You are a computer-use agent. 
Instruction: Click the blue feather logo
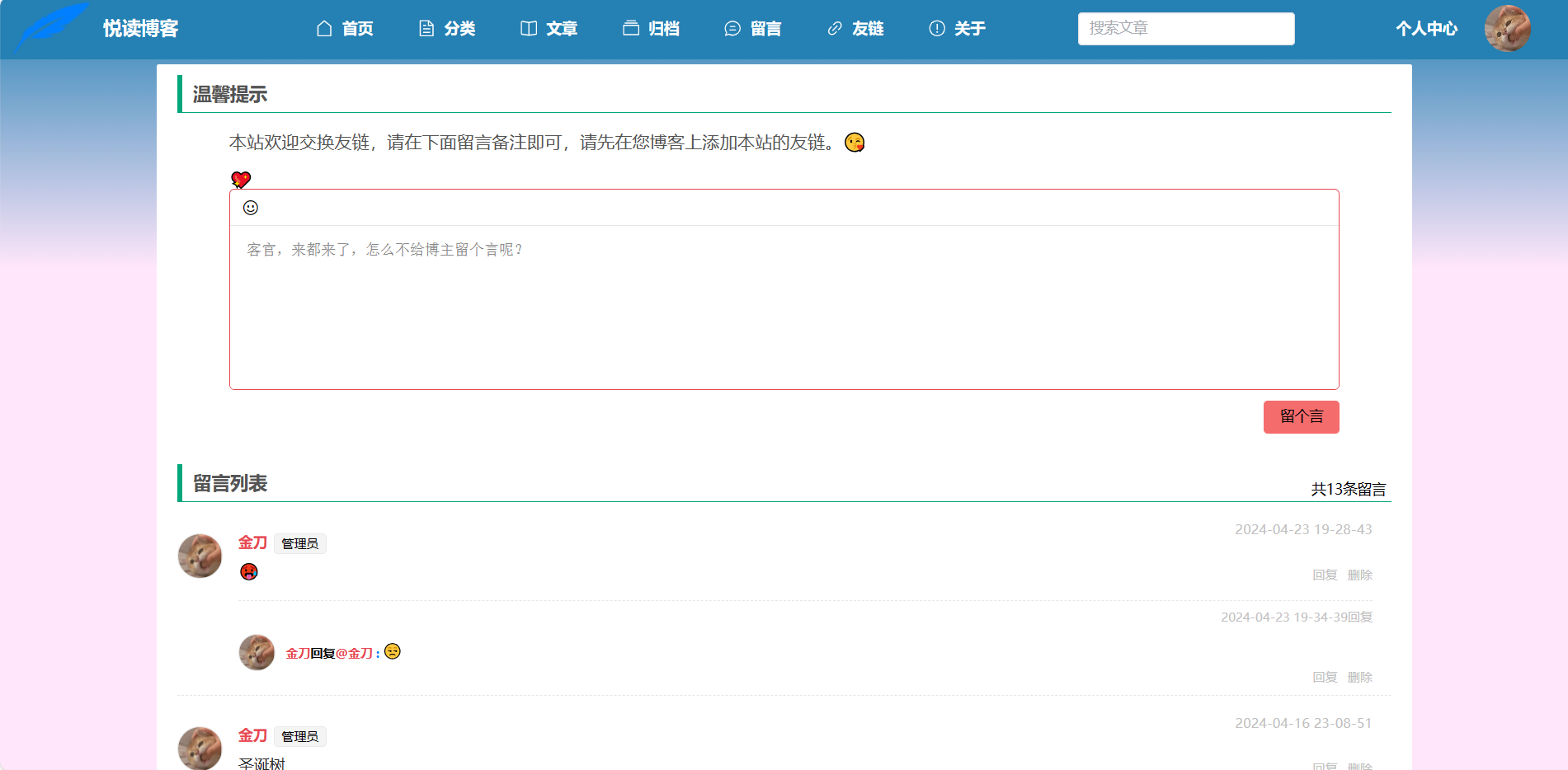(x=53, y=26)
